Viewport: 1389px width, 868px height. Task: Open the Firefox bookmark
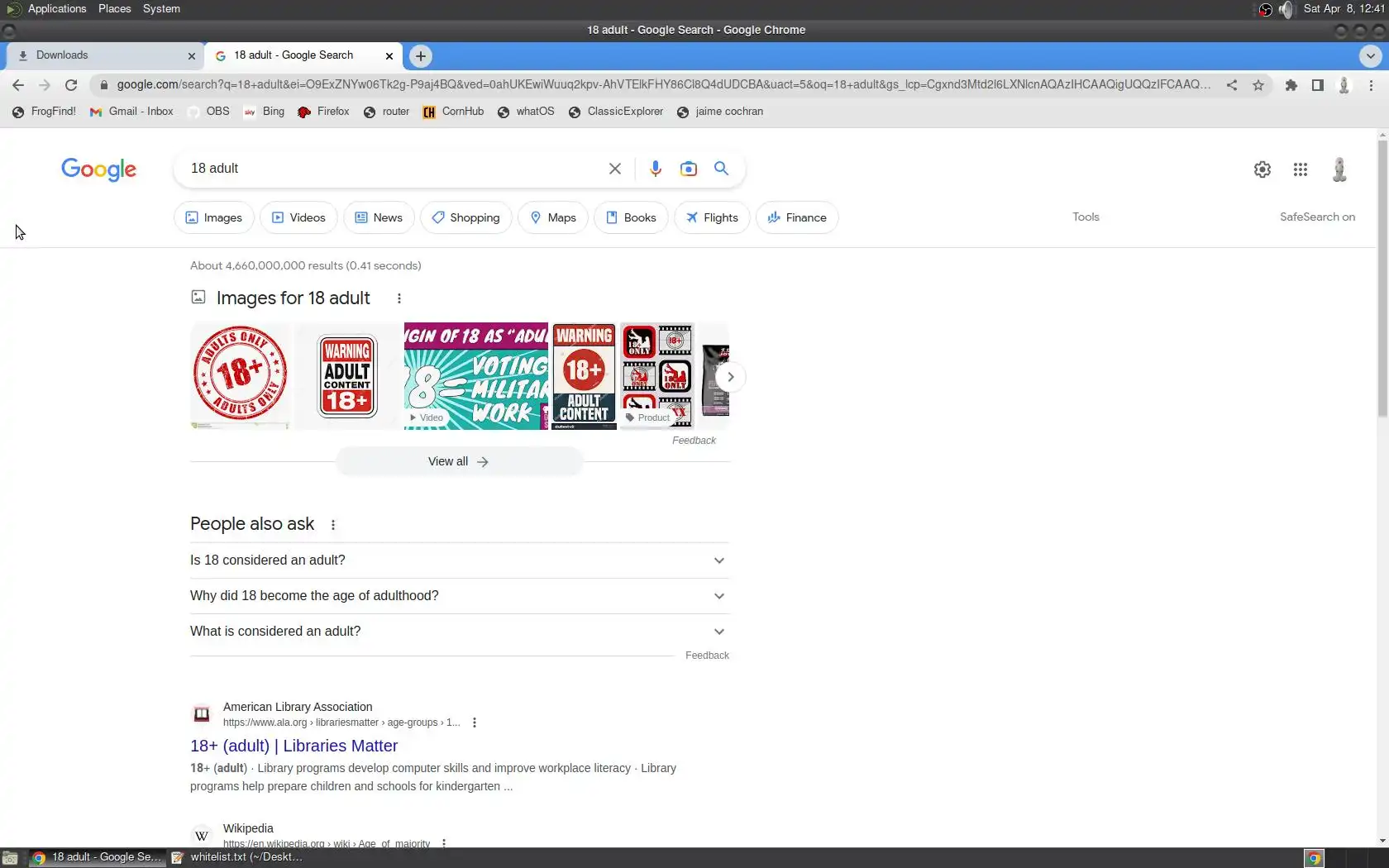[323, 112]
